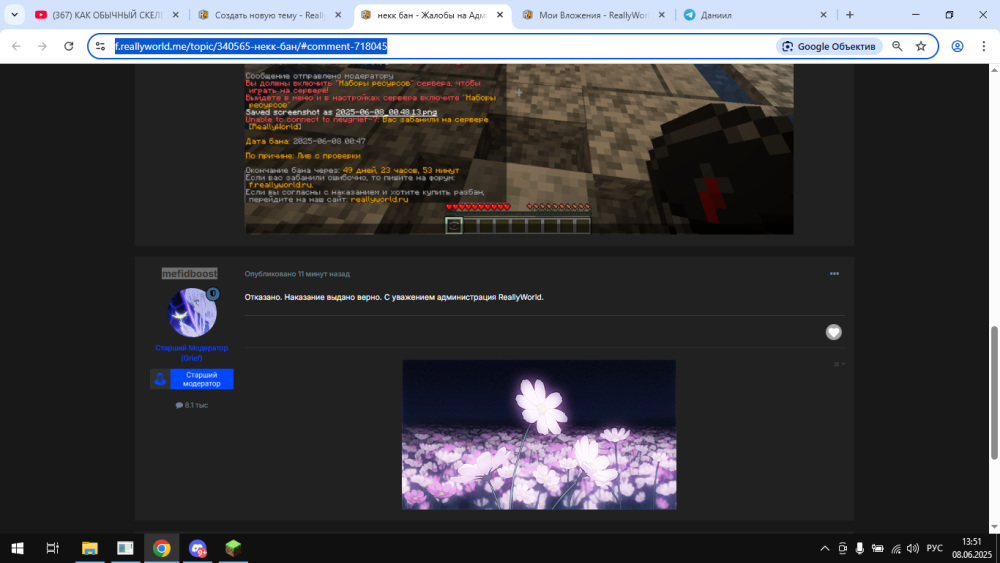The image size is (1000, 563).
Task: Open Chrome's three-dot menu
Action: (983, 46)
